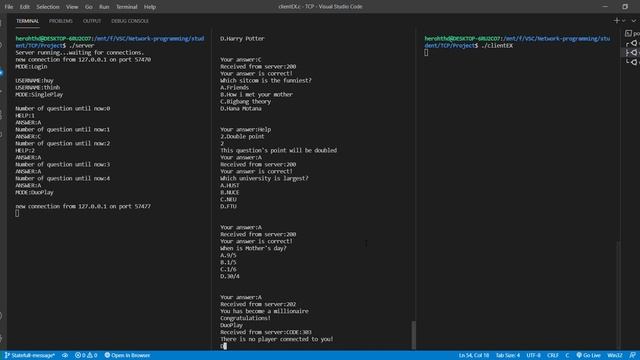The width and height of the screenshot is (640, 360).
Task: Open the Help menu
Action: coord(150,7)
